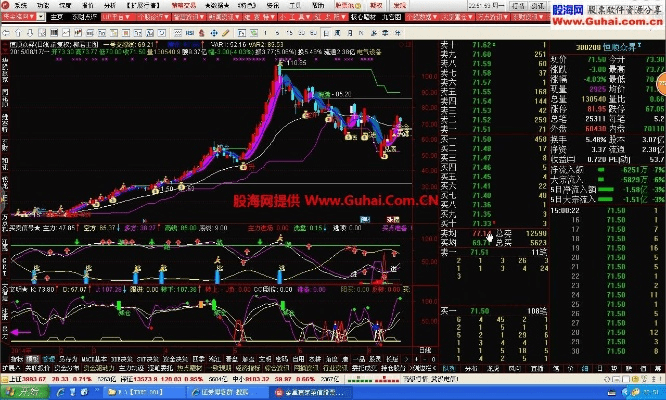Image resolution: width=666 pixels, height=400 pixels.
Task: Open the 核心题材 tab
Action: [x=363, y=17]
